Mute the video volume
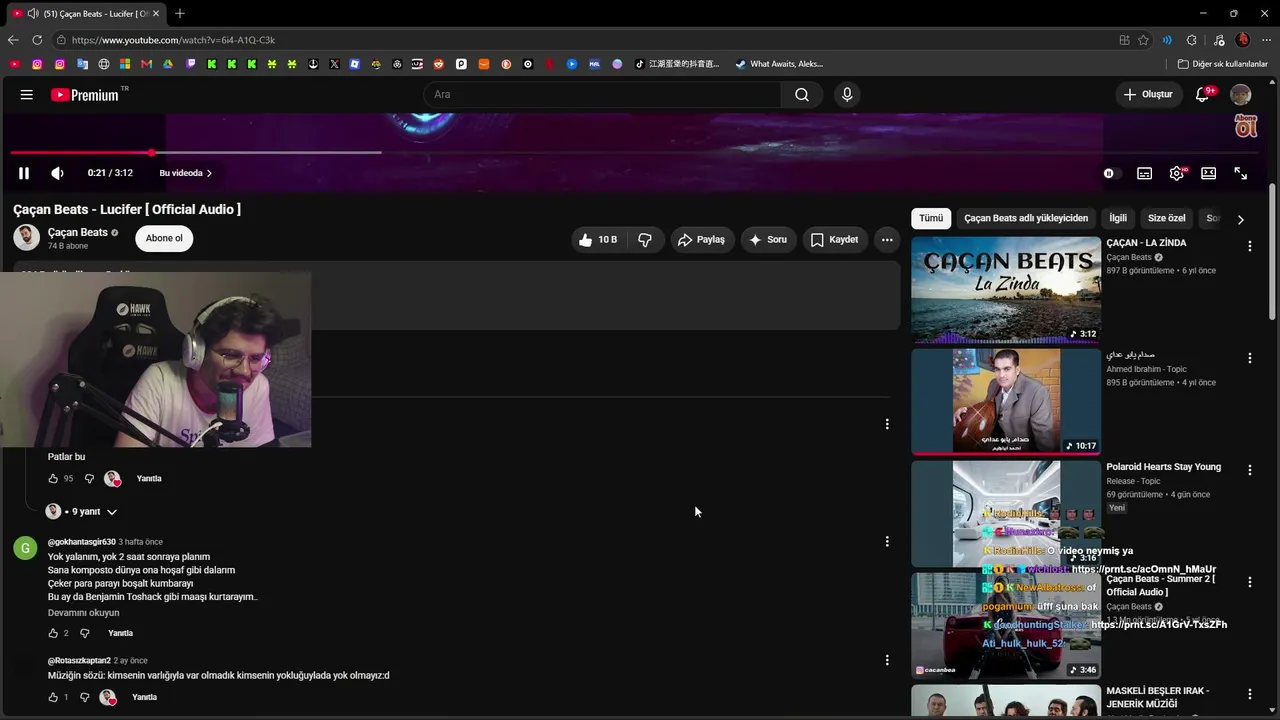Viewport: 1280px width, 720px height. 58,173
